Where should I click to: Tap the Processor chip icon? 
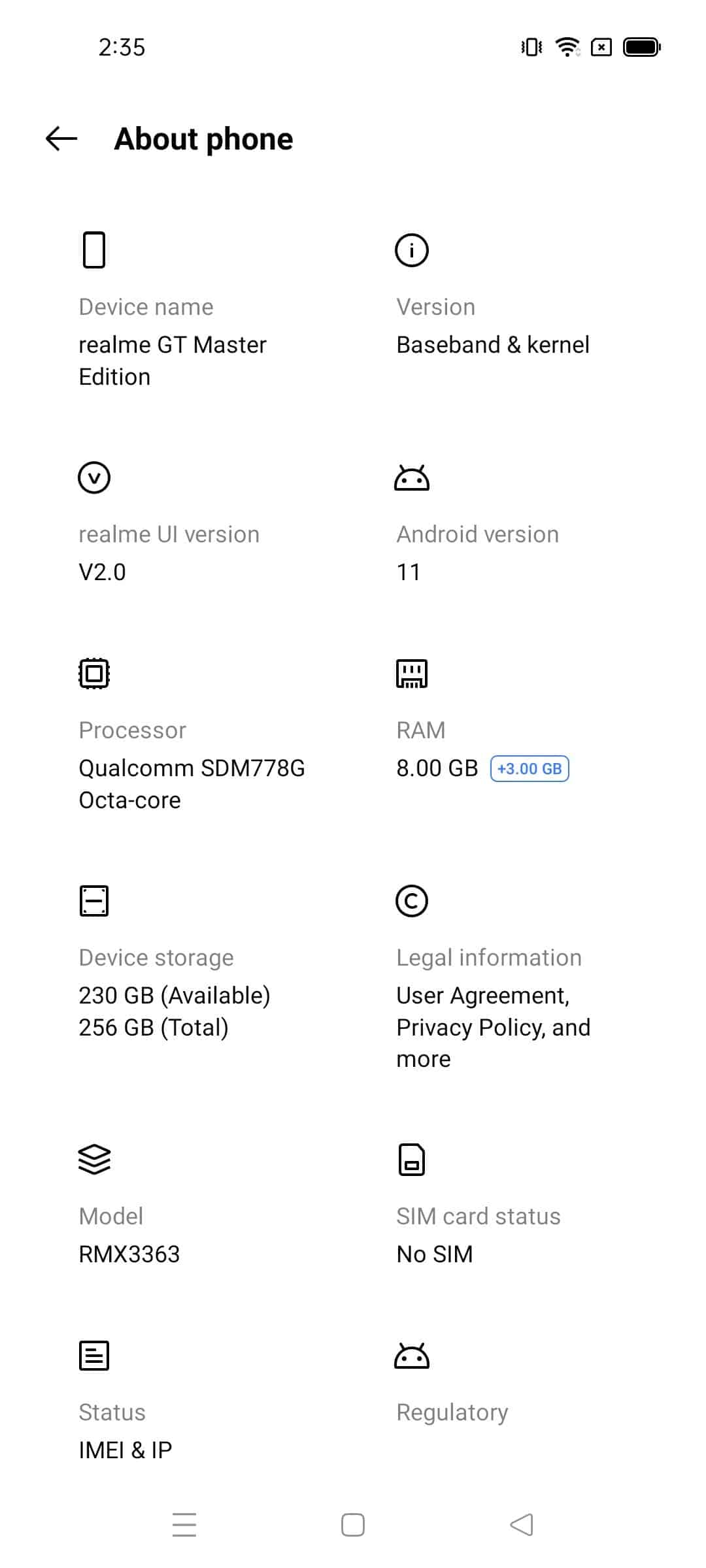(94, 674)
